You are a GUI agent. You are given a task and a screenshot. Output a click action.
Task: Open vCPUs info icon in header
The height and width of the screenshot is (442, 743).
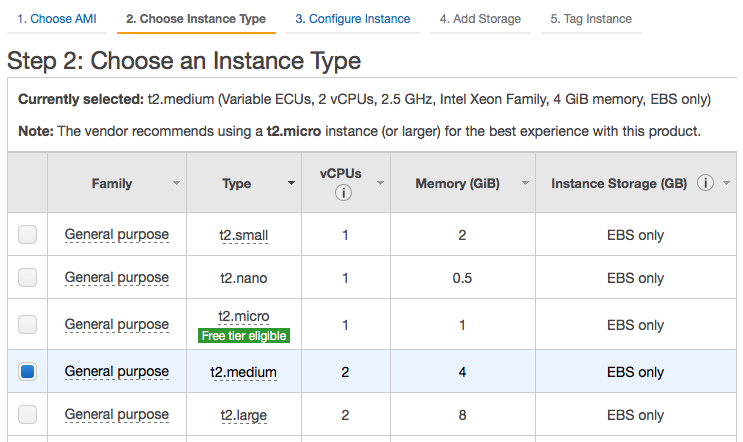[343, 193]
